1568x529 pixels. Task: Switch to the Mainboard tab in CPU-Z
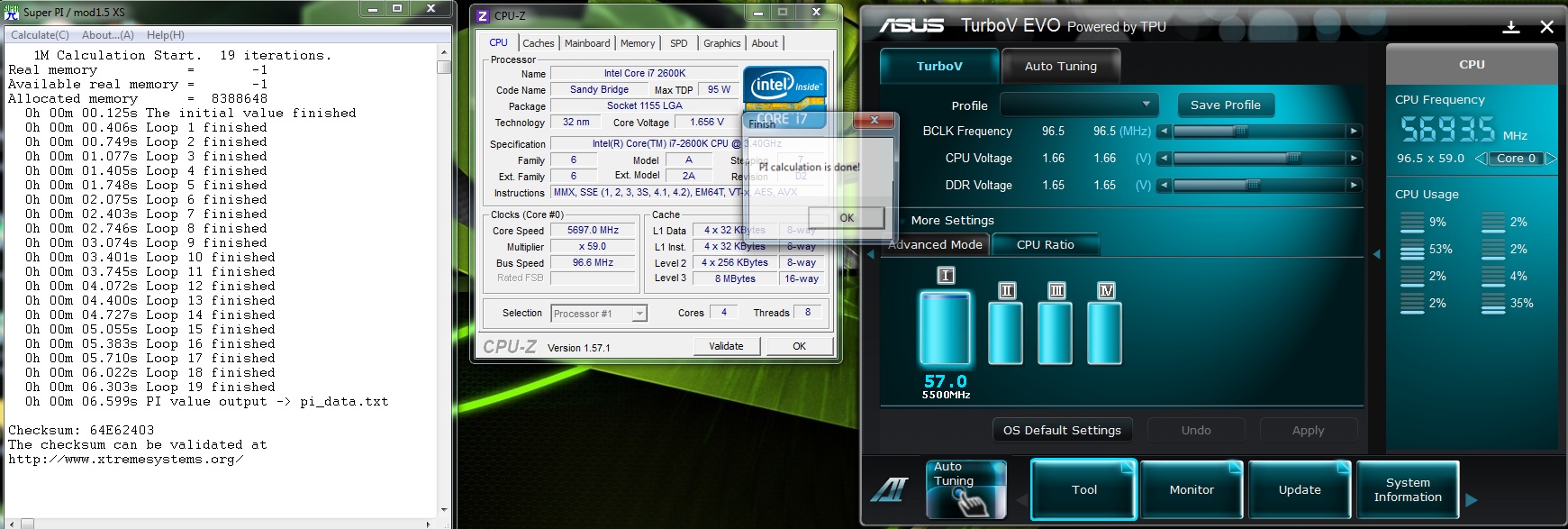coord(587,43)
